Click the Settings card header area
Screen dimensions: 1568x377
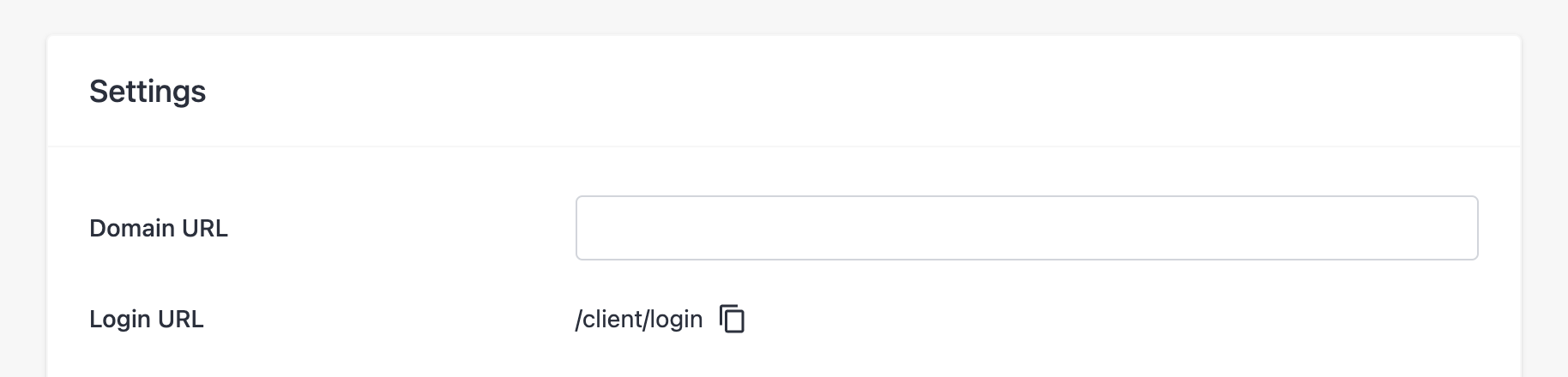pos(783,91)
